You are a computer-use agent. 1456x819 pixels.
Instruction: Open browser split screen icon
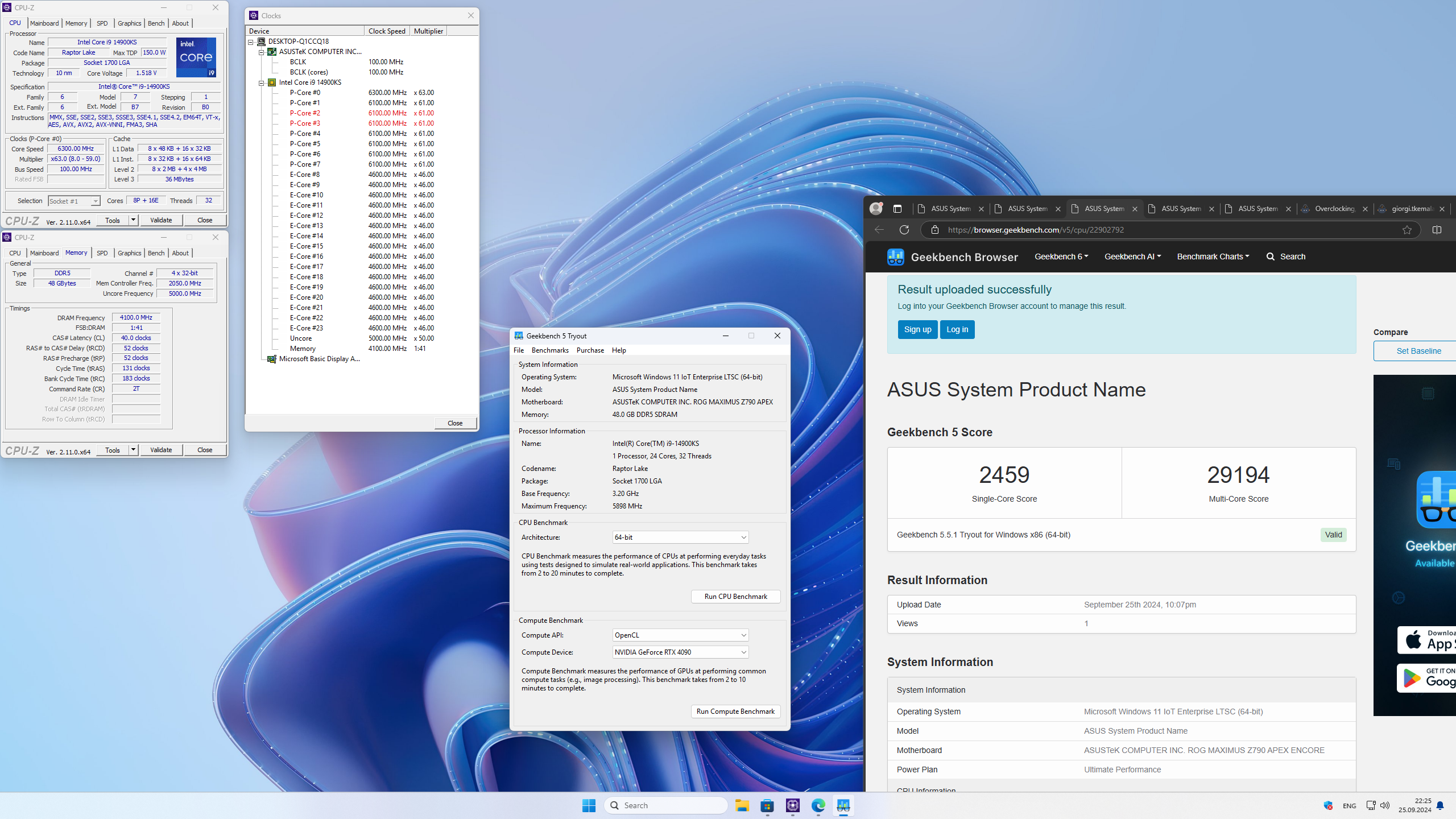[1437, 230]
